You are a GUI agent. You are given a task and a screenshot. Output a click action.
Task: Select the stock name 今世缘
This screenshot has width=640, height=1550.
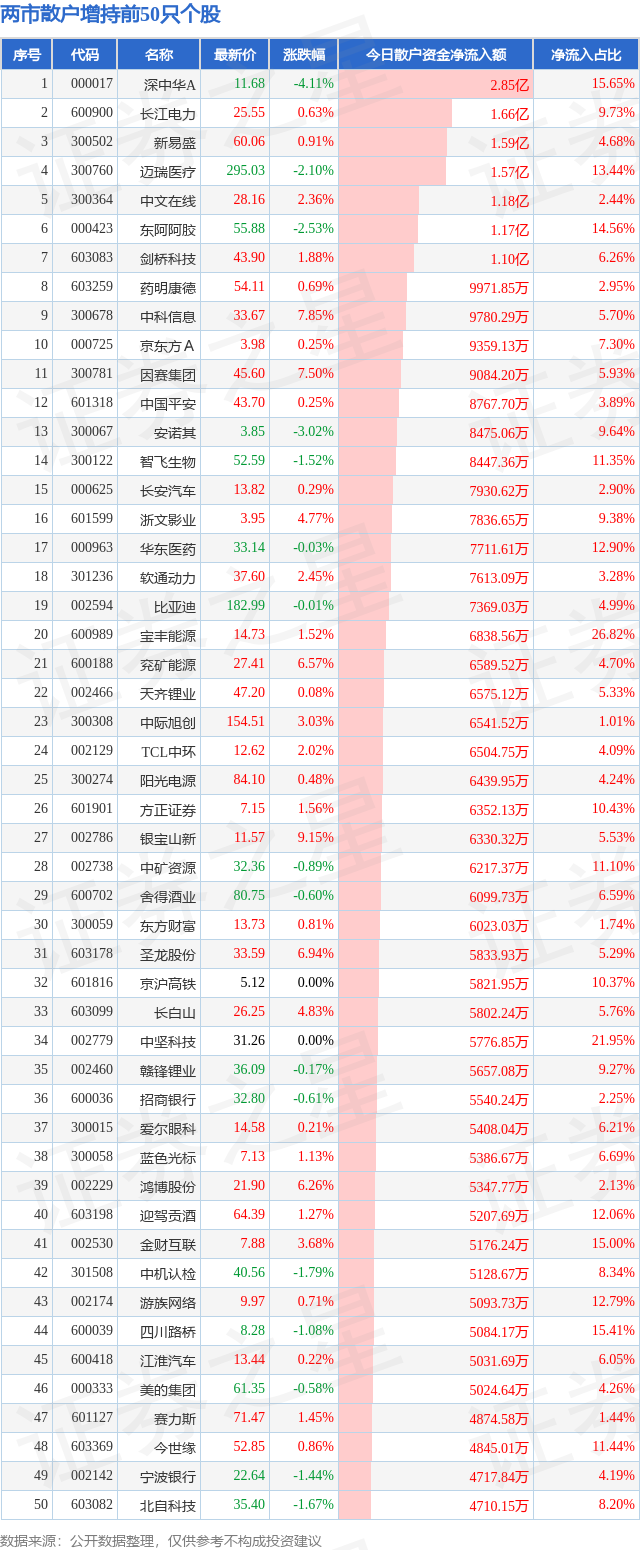[176, 1447]
